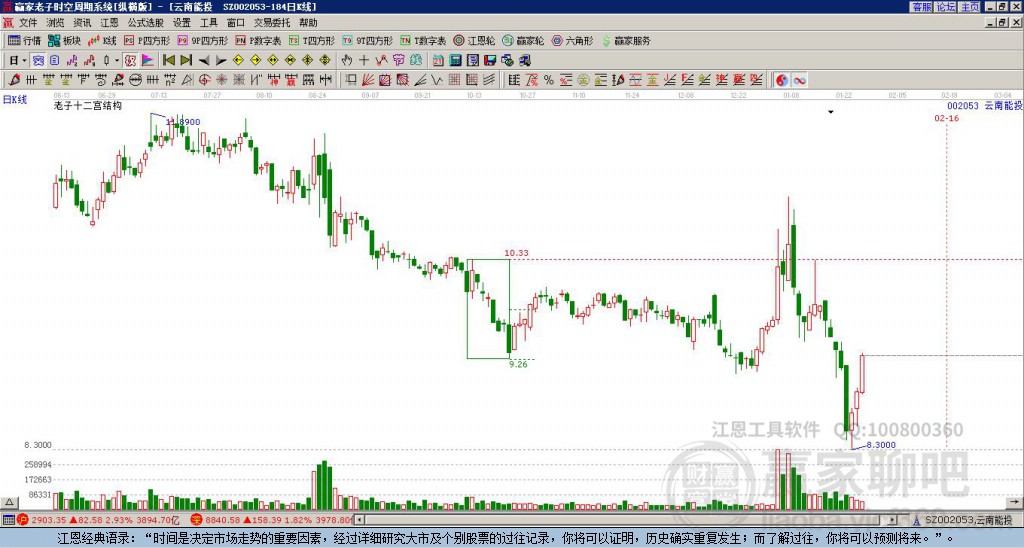Select the red pen drawing tool
Image resolution: width=1024 pixels, height=548 pixels.
click(14, 80)
